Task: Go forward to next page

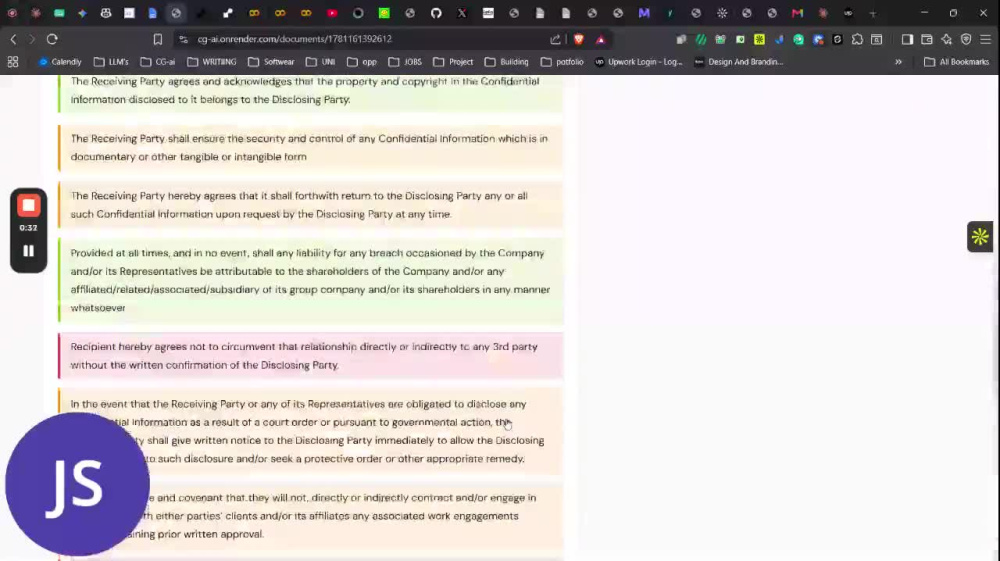Action: click(32, 39)
